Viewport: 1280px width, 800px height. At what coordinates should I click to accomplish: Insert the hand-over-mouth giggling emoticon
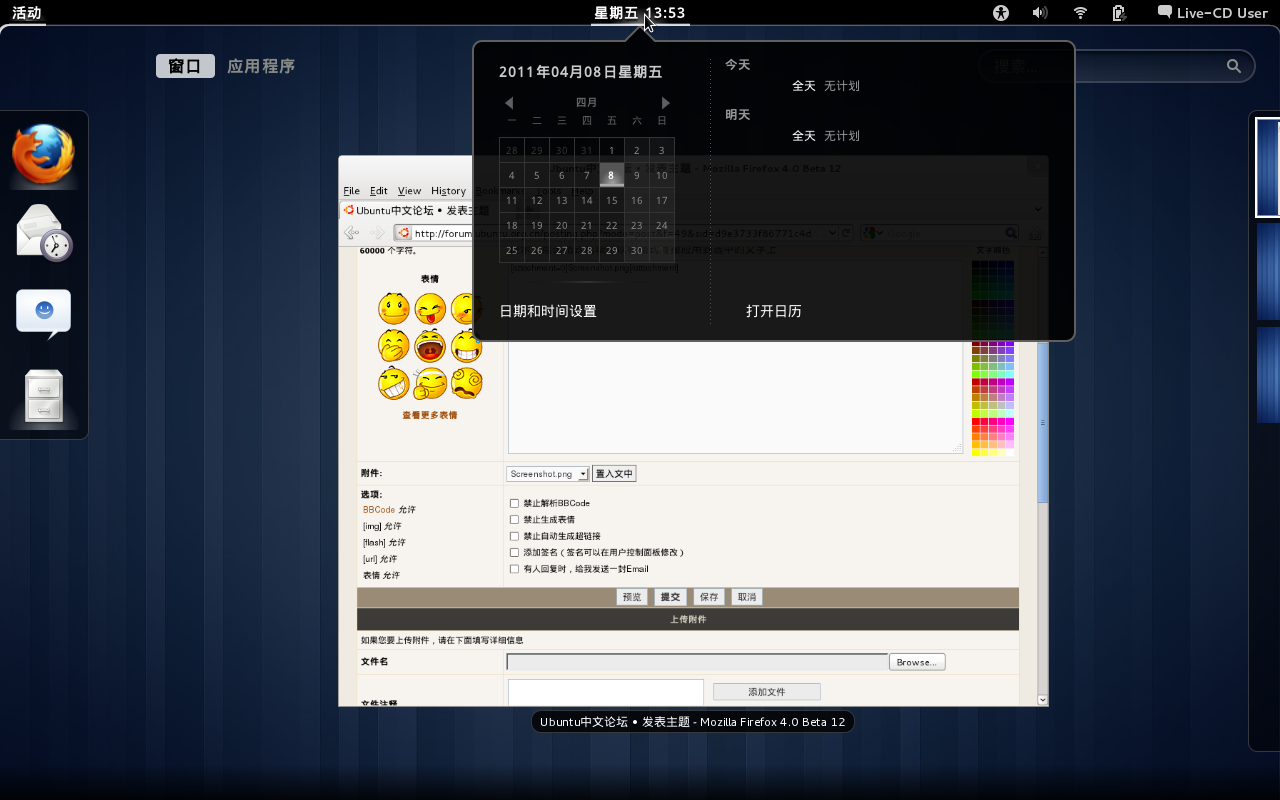tap(394, 346)
